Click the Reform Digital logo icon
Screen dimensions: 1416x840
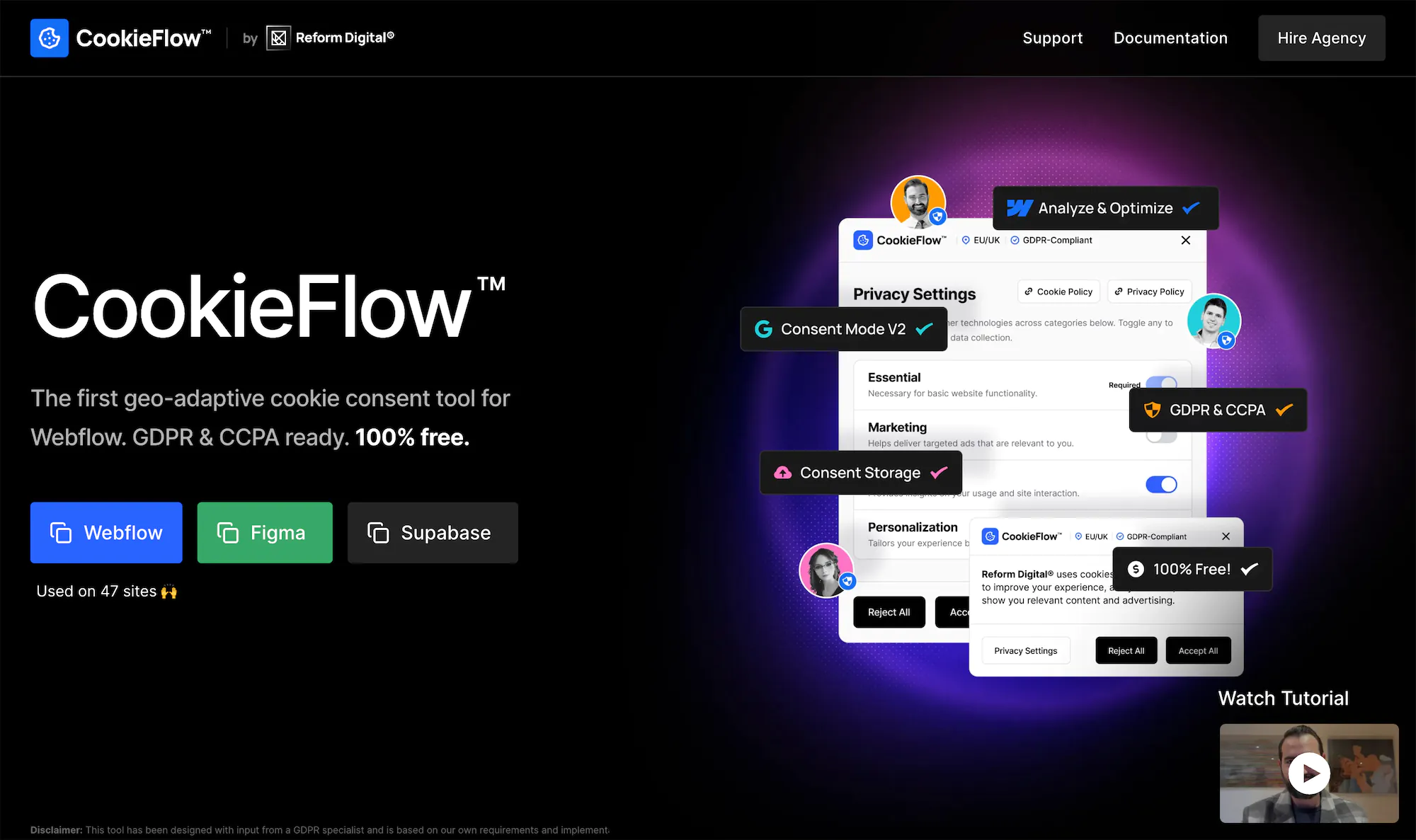[278, 38]
